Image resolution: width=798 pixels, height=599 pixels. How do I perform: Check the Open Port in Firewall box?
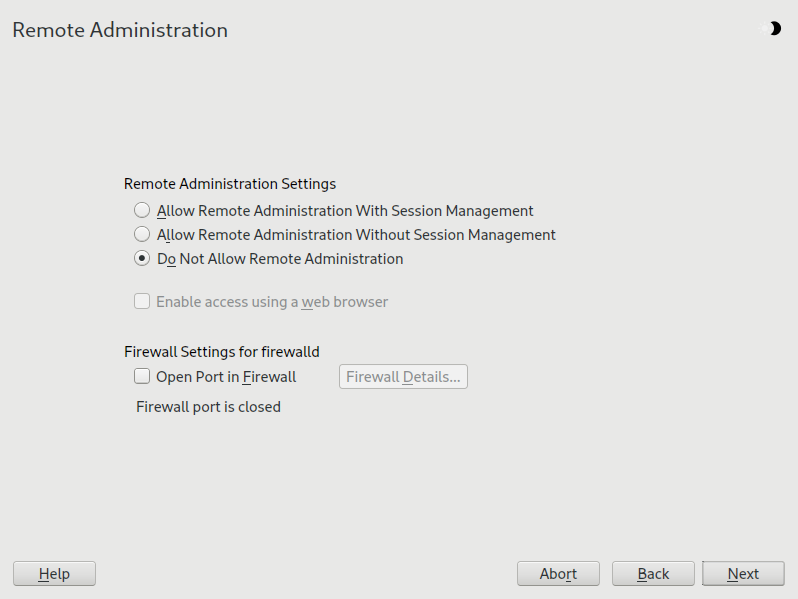click(142, 377)
